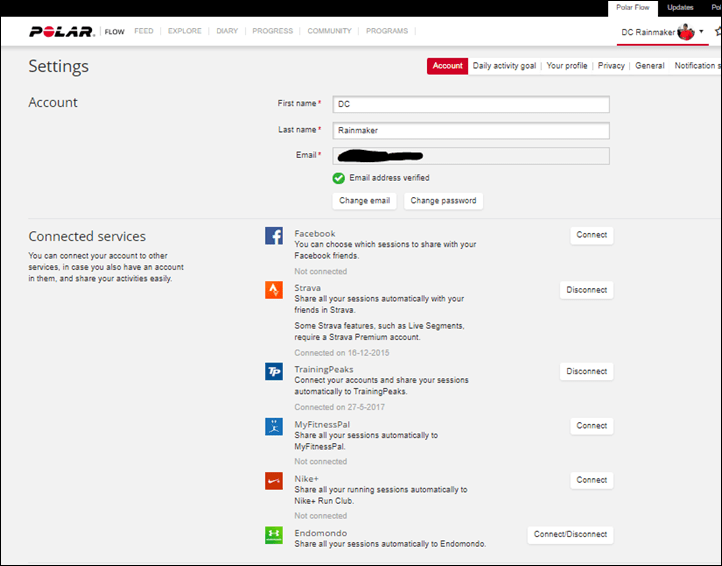722x566 pixels.
Task: Open the Explore page
Action: point(185,31)
